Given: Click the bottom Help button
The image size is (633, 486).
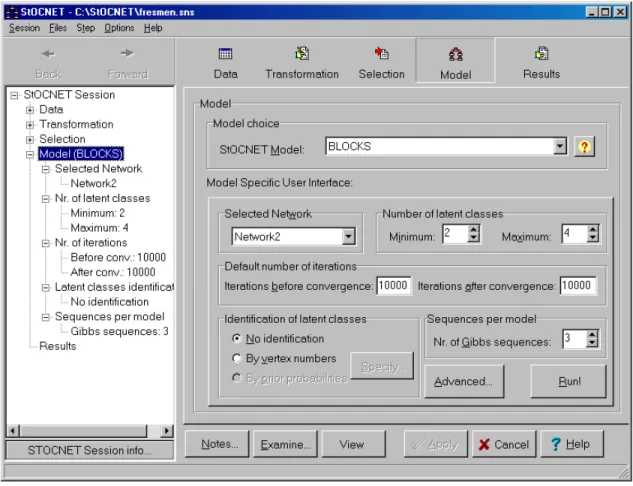Looking at the screenshot, I should coord(572,444).
